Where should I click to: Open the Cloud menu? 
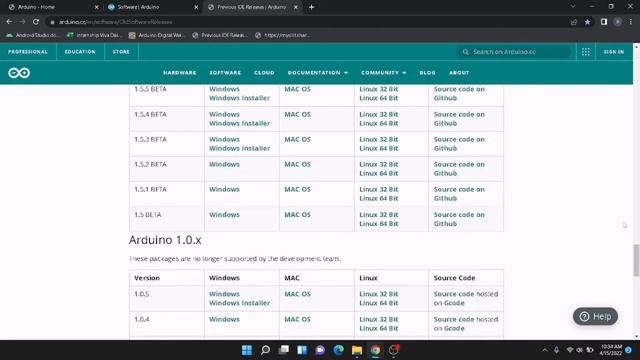(264, 73)
